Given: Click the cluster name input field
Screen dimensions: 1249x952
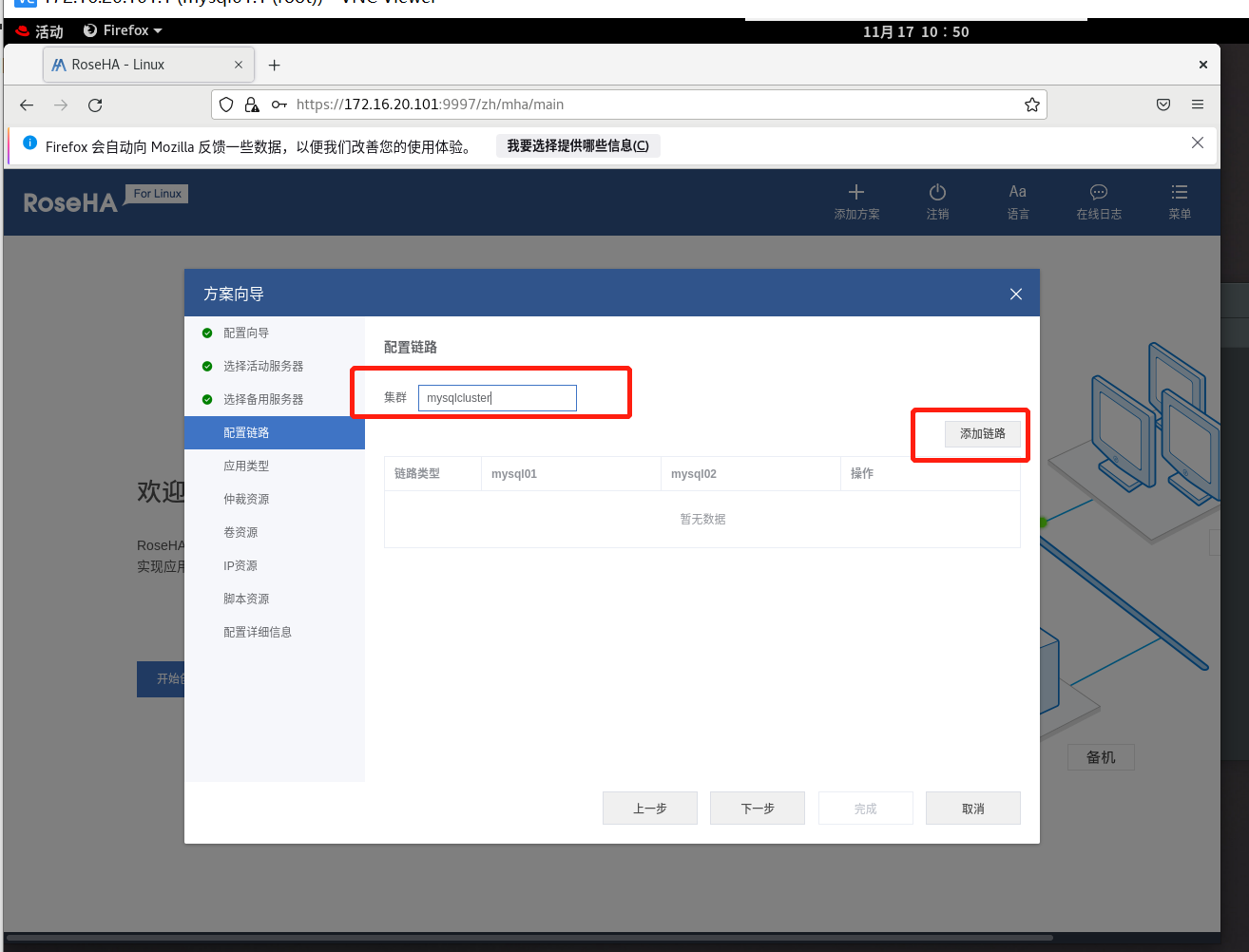Looking at the screenshot, I should [497, 398].
